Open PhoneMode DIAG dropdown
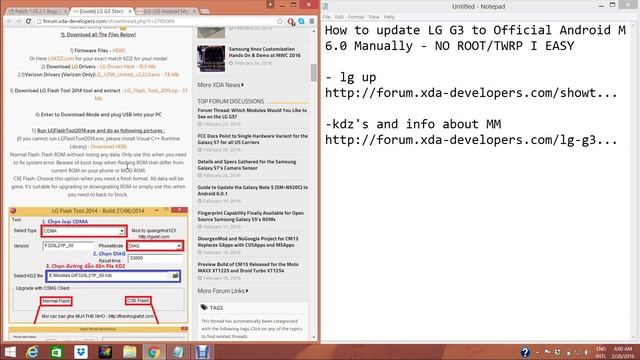The image size is (640, 360). click(155, 246)
